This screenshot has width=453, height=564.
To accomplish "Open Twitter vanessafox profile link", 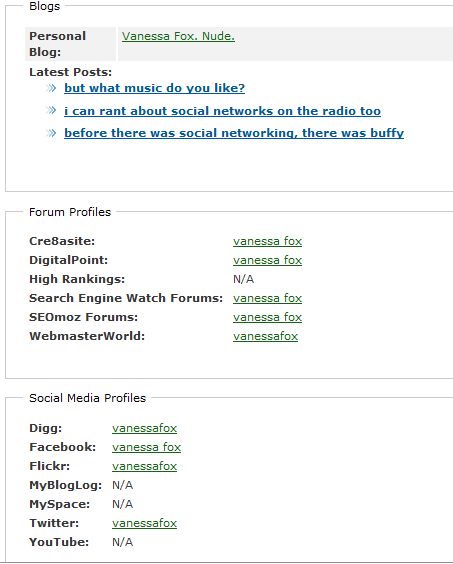I will pos(144,523).
